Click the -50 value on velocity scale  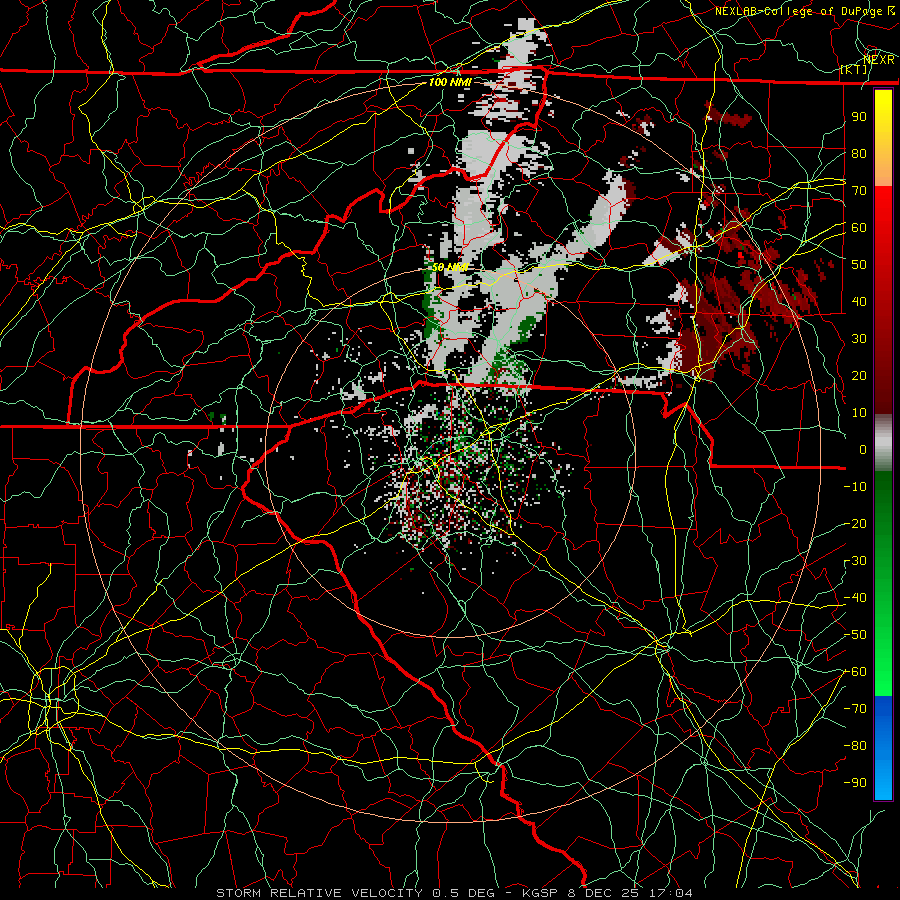coord(855,635)
